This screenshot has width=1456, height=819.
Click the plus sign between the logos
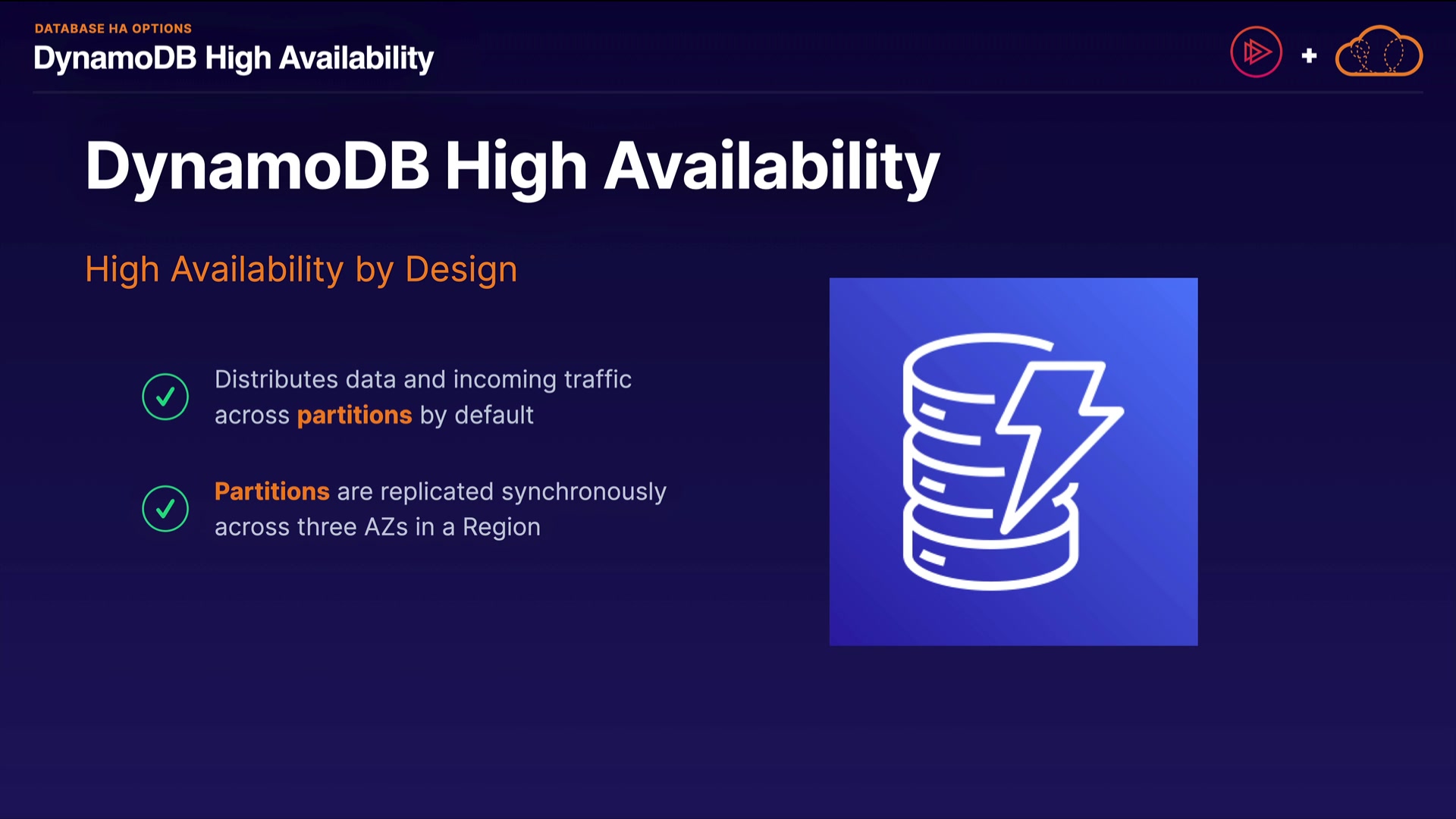coord(1309,55)
